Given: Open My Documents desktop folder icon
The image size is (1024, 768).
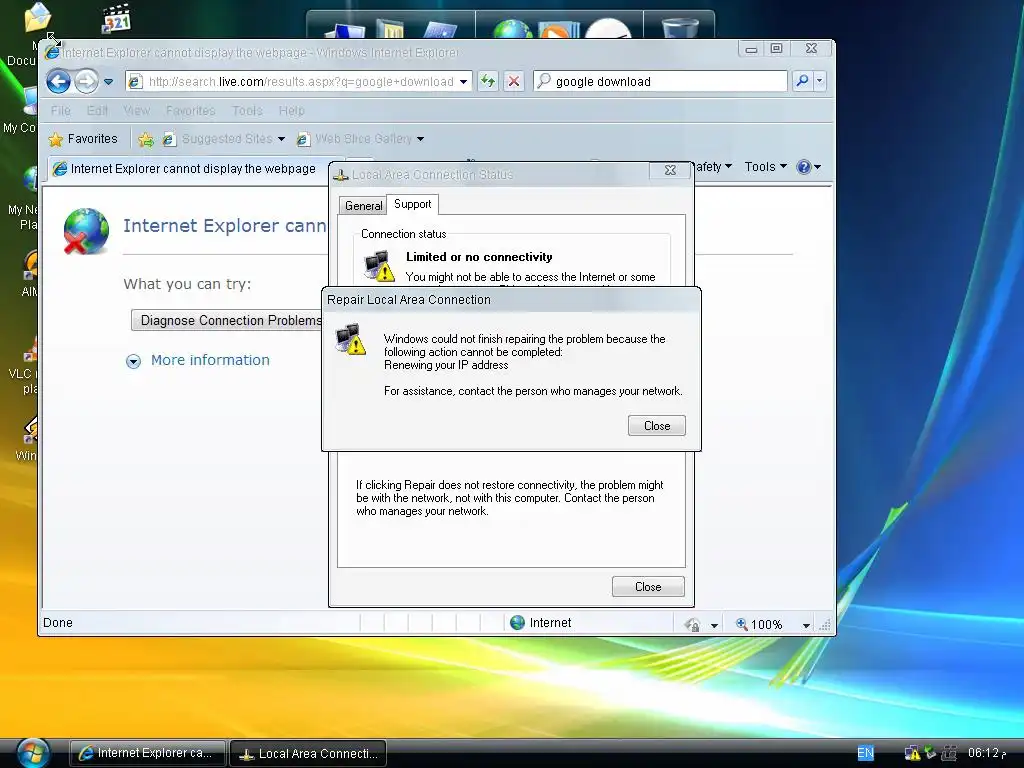Looking at the screenshot, I should click(x=37, y=17).
